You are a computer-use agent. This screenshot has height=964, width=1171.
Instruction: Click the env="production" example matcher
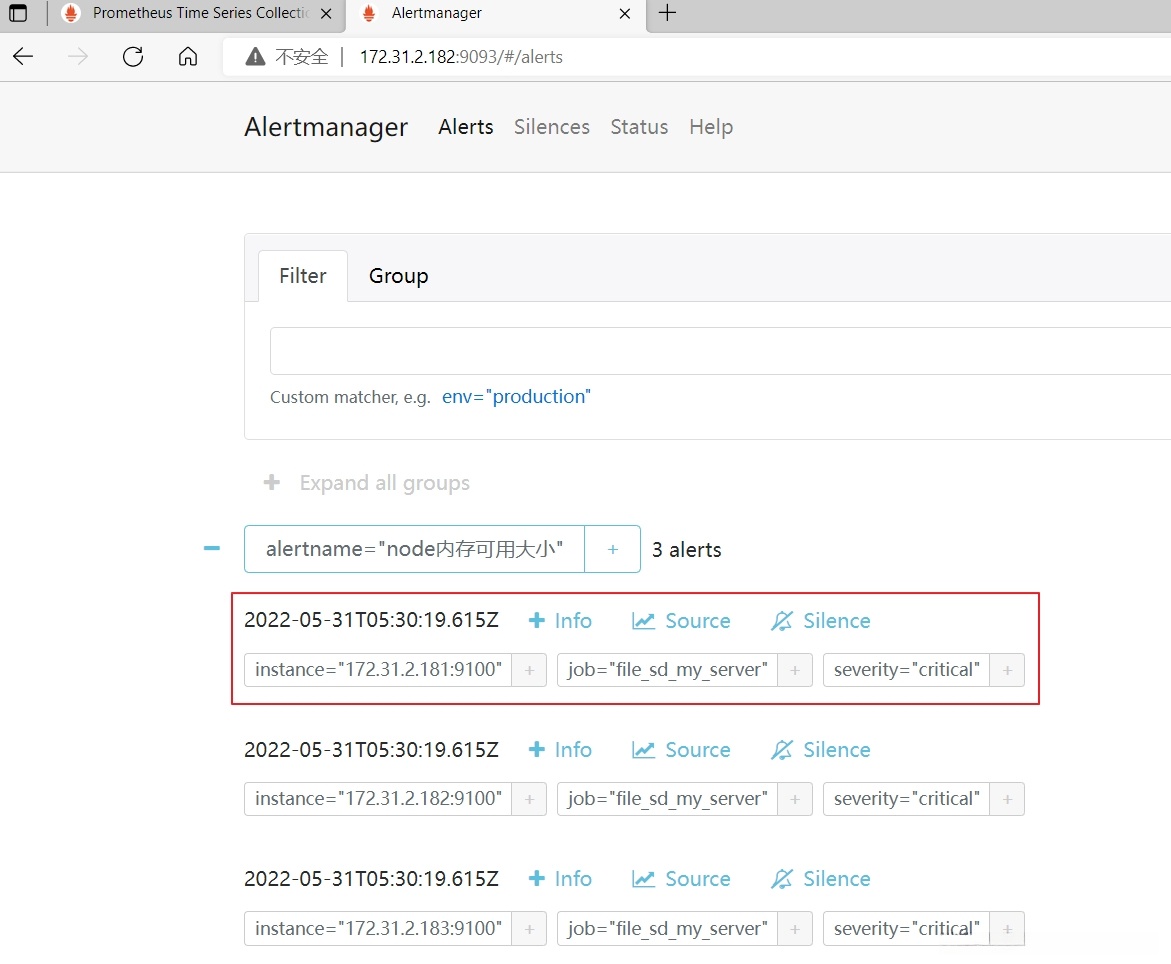[x=516, y=397]
